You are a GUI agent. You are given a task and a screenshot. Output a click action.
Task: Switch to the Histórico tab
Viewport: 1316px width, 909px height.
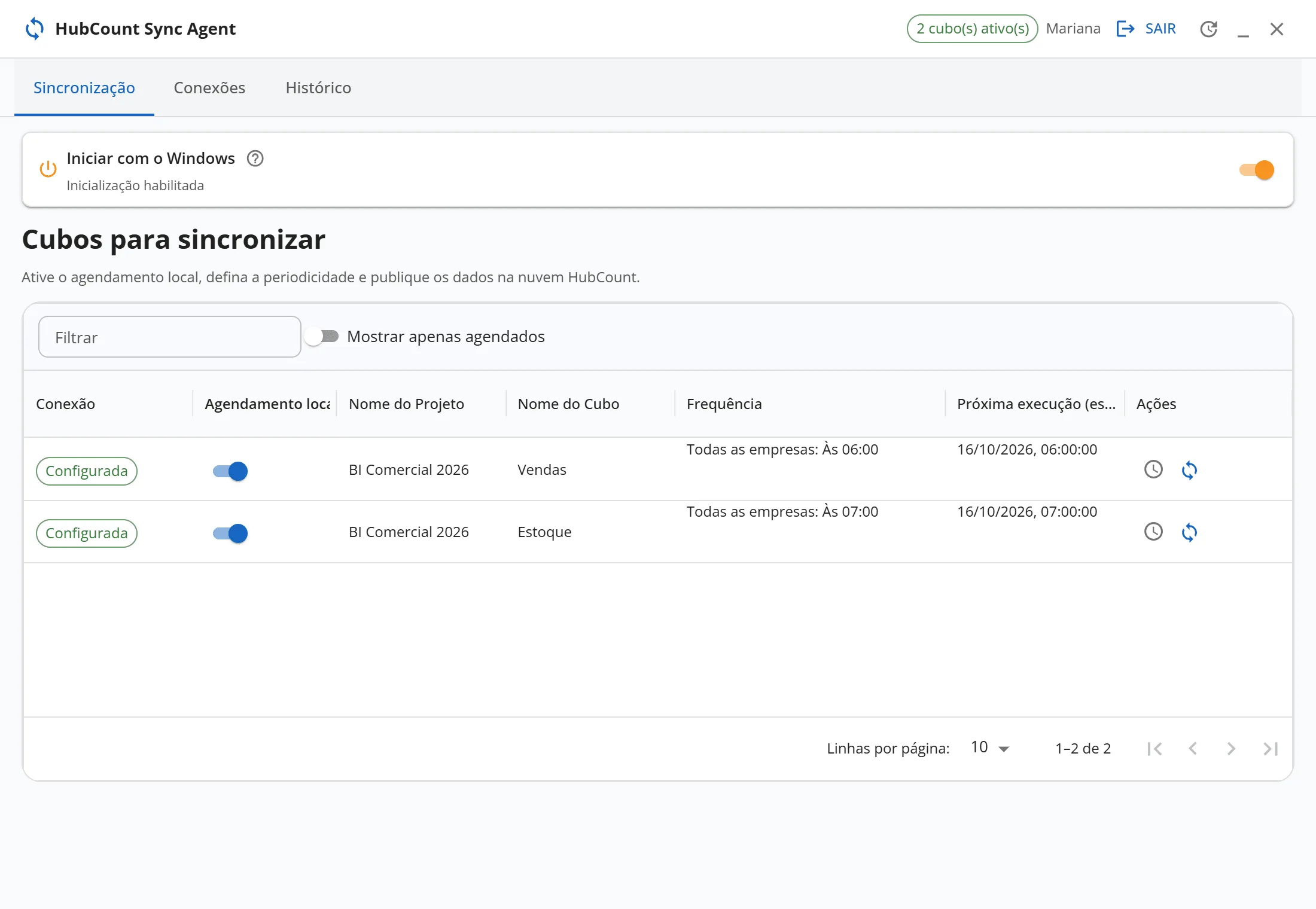[x=318, y=88]
